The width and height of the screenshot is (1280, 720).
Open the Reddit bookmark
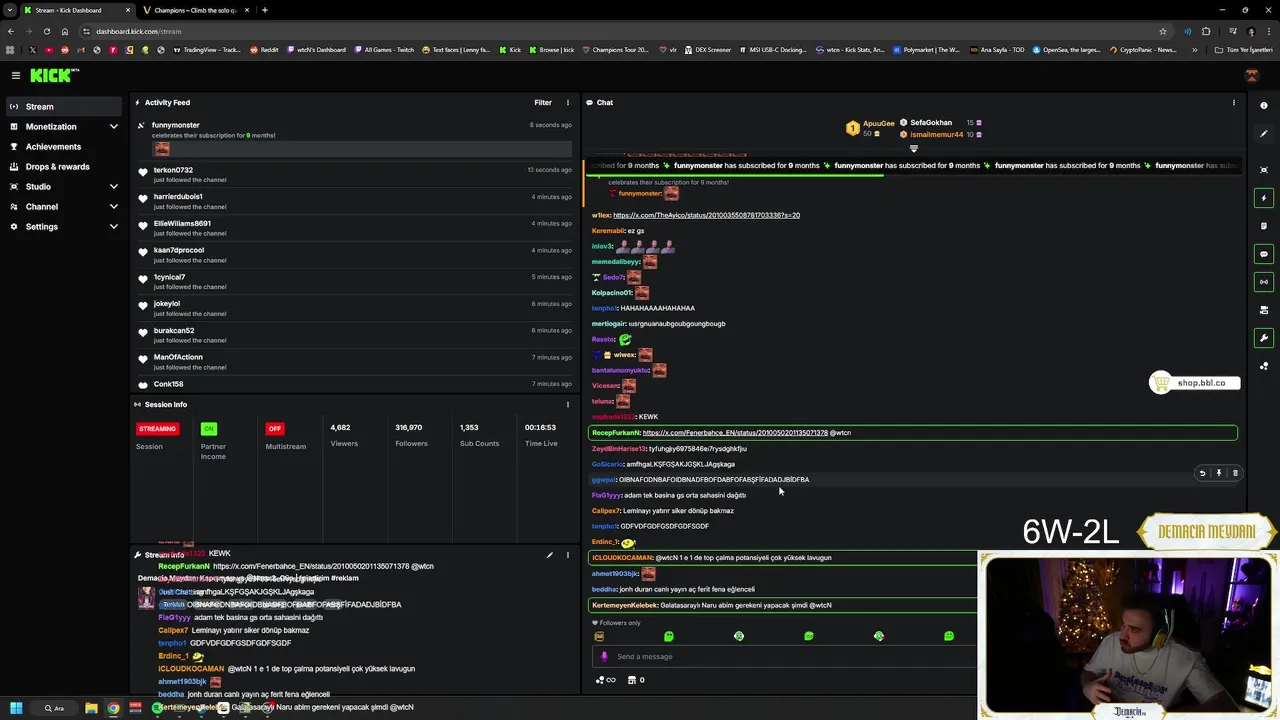pos(264,50)
